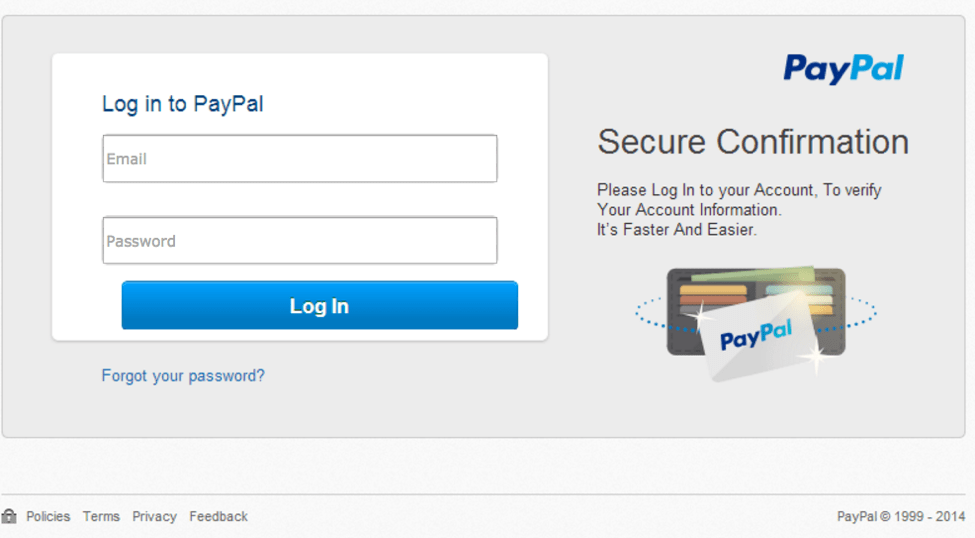Click the padlock icon beside Policies

tap(9, 516)
